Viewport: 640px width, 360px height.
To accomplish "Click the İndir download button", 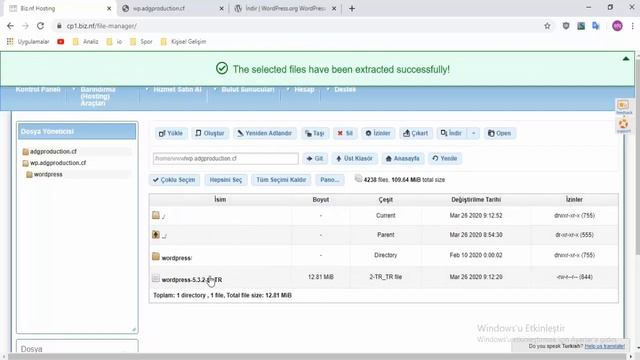I will [x=451, y=133].
